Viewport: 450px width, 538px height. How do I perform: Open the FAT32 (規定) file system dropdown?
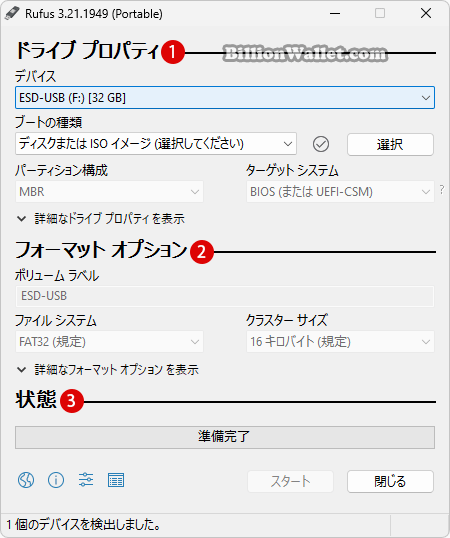(x=109, y=341)
